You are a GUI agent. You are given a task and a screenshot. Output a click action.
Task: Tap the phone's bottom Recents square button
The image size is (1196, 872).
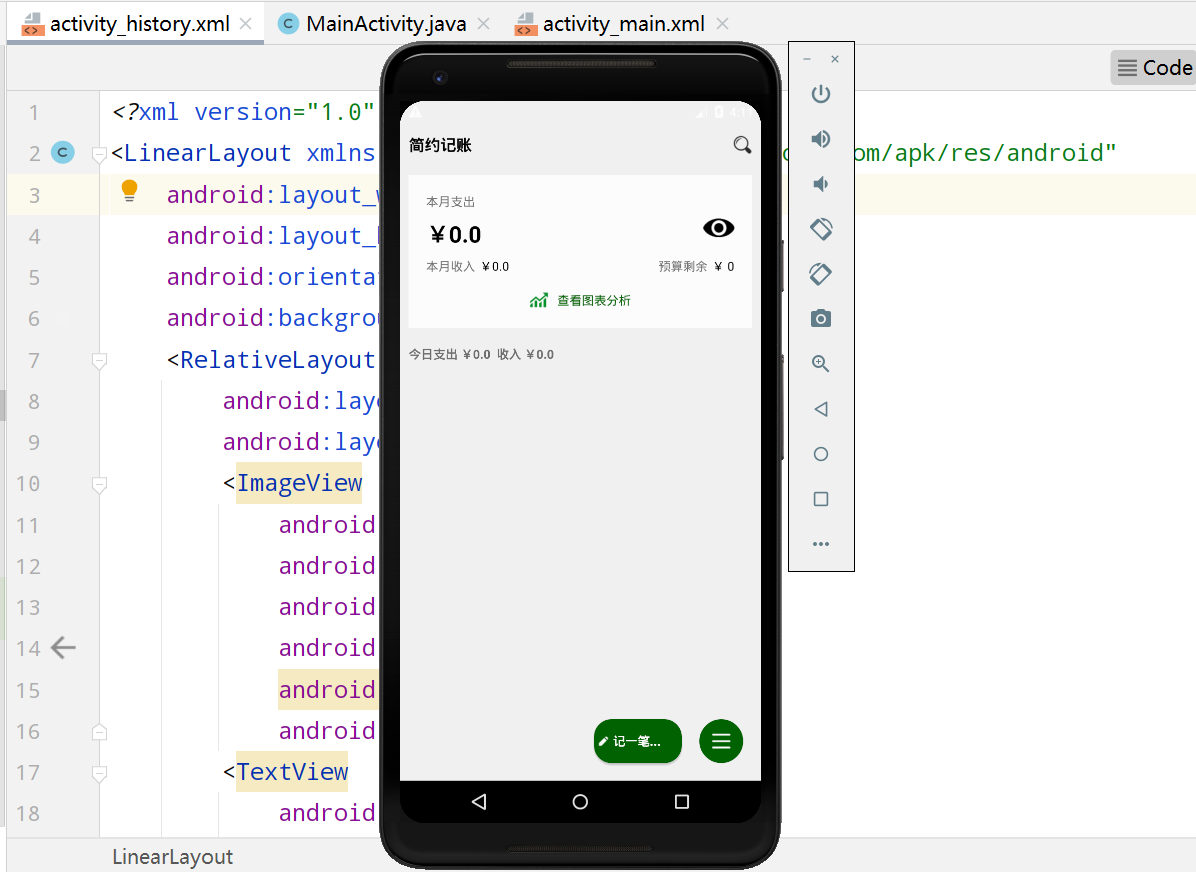(682, 802)
